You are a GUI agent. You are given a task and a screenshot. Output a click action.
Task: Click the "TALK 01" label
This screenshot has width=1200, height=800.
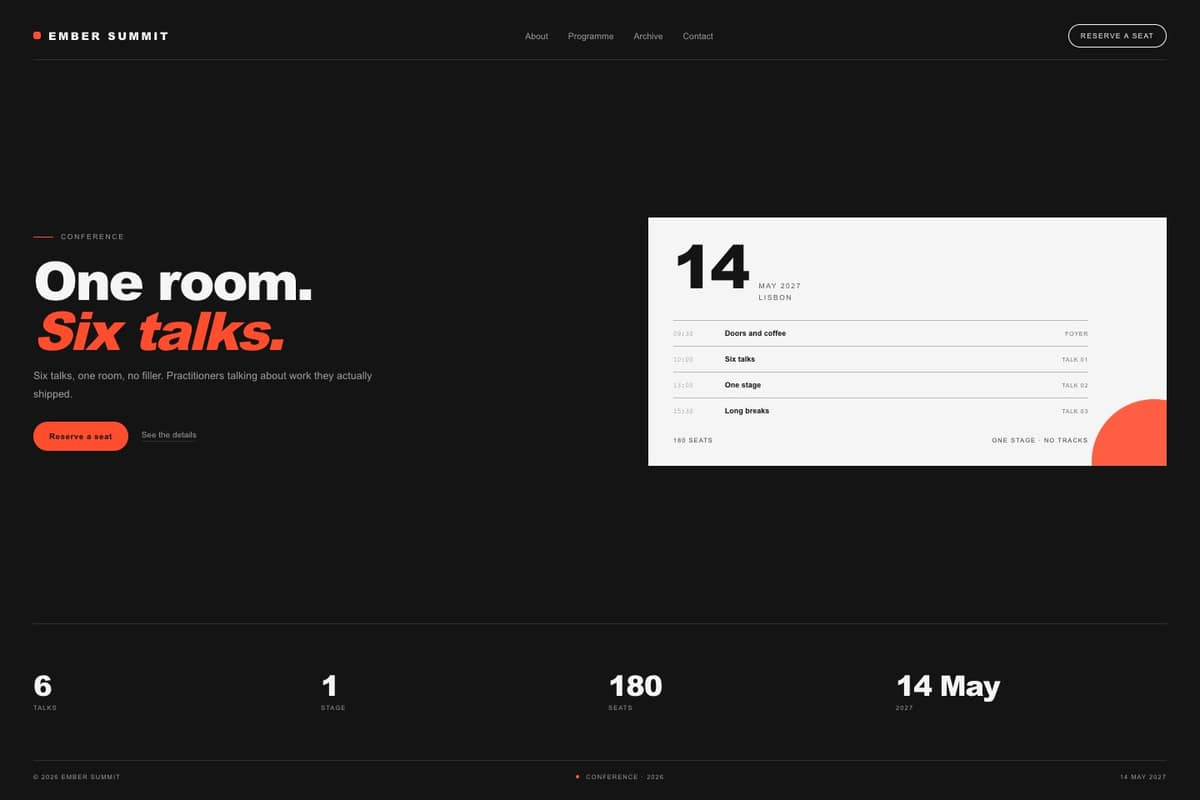coord(1075,360)
